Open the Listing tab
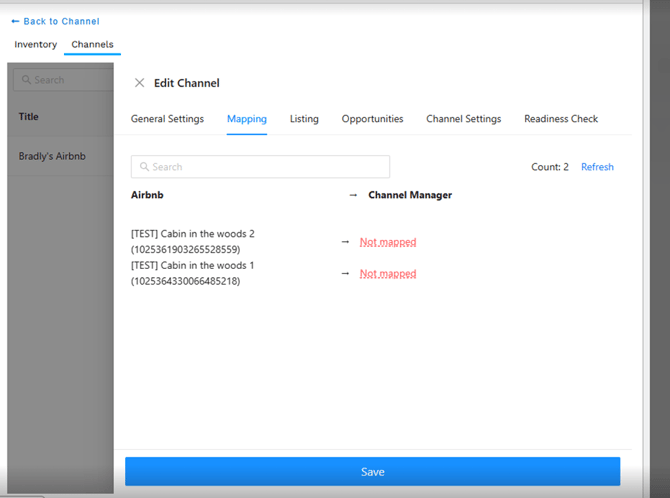The image size is (670, 498). coord(304,119)
